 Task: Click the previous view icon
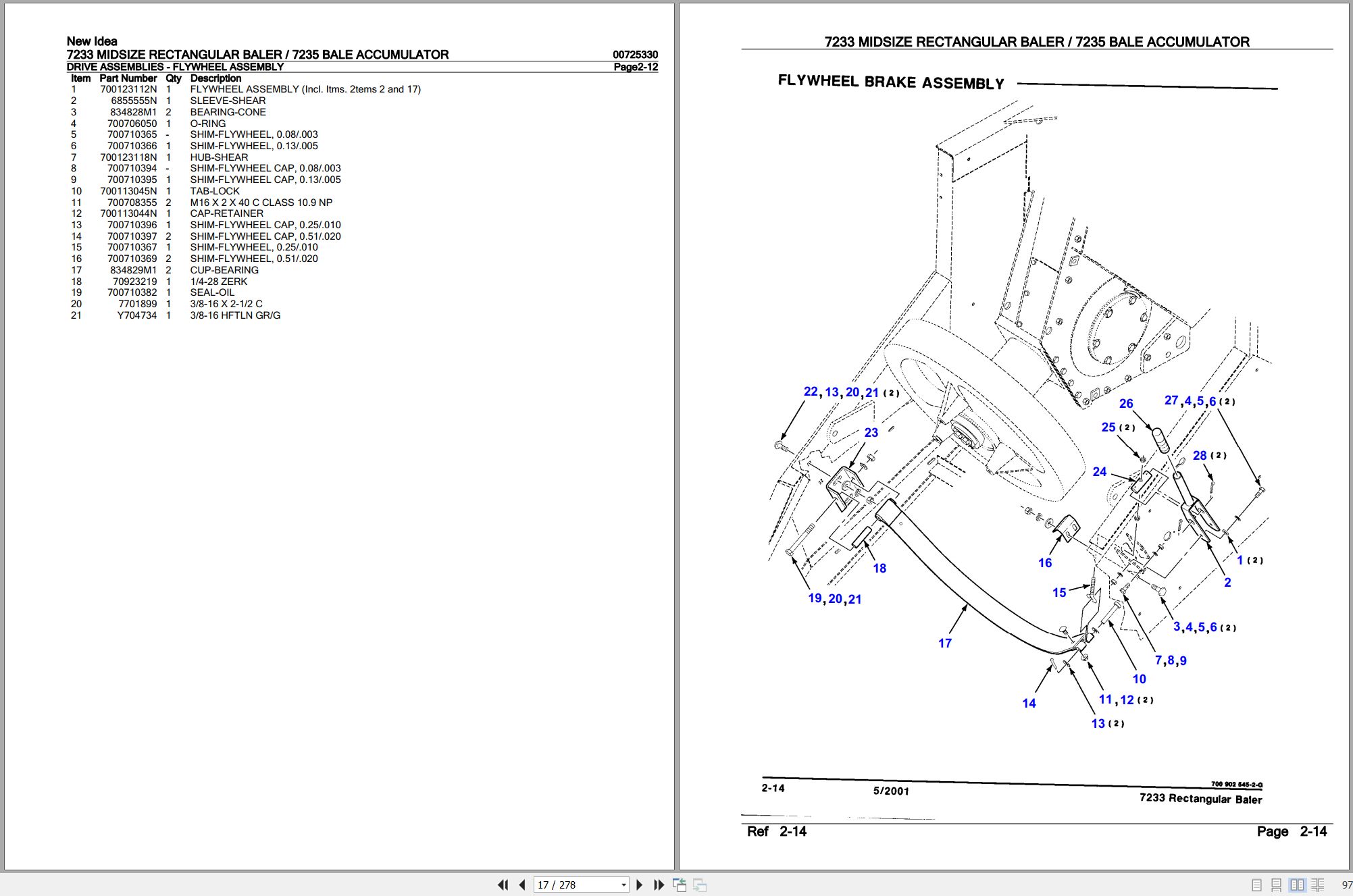680,885
